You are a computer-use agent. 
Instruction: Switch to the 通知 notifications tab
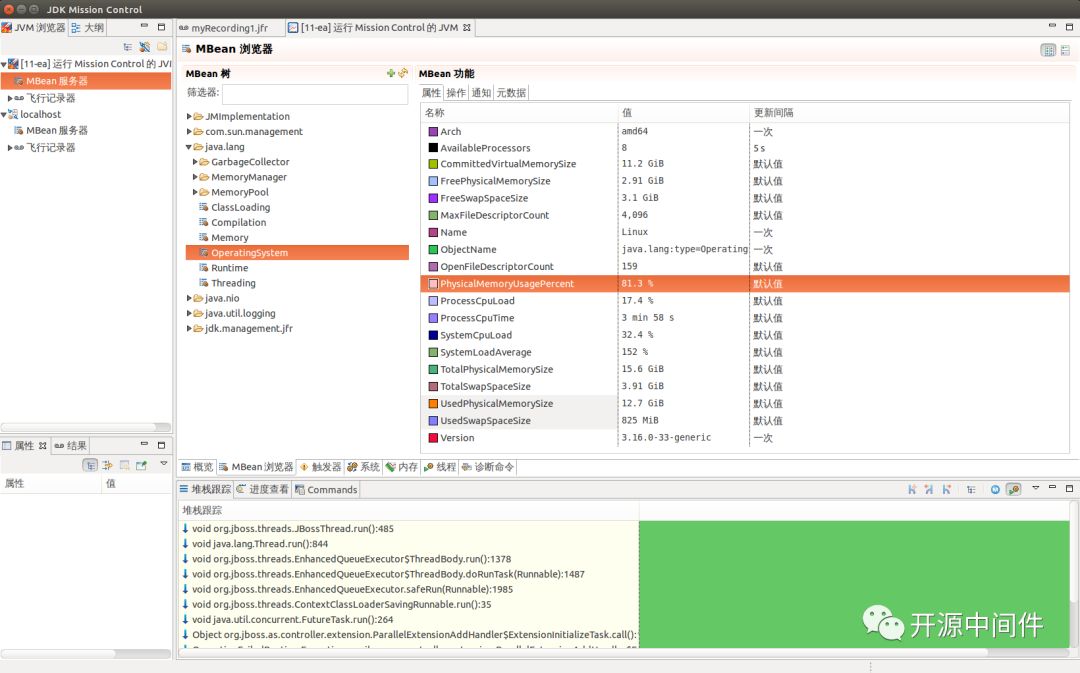point(481,92)
